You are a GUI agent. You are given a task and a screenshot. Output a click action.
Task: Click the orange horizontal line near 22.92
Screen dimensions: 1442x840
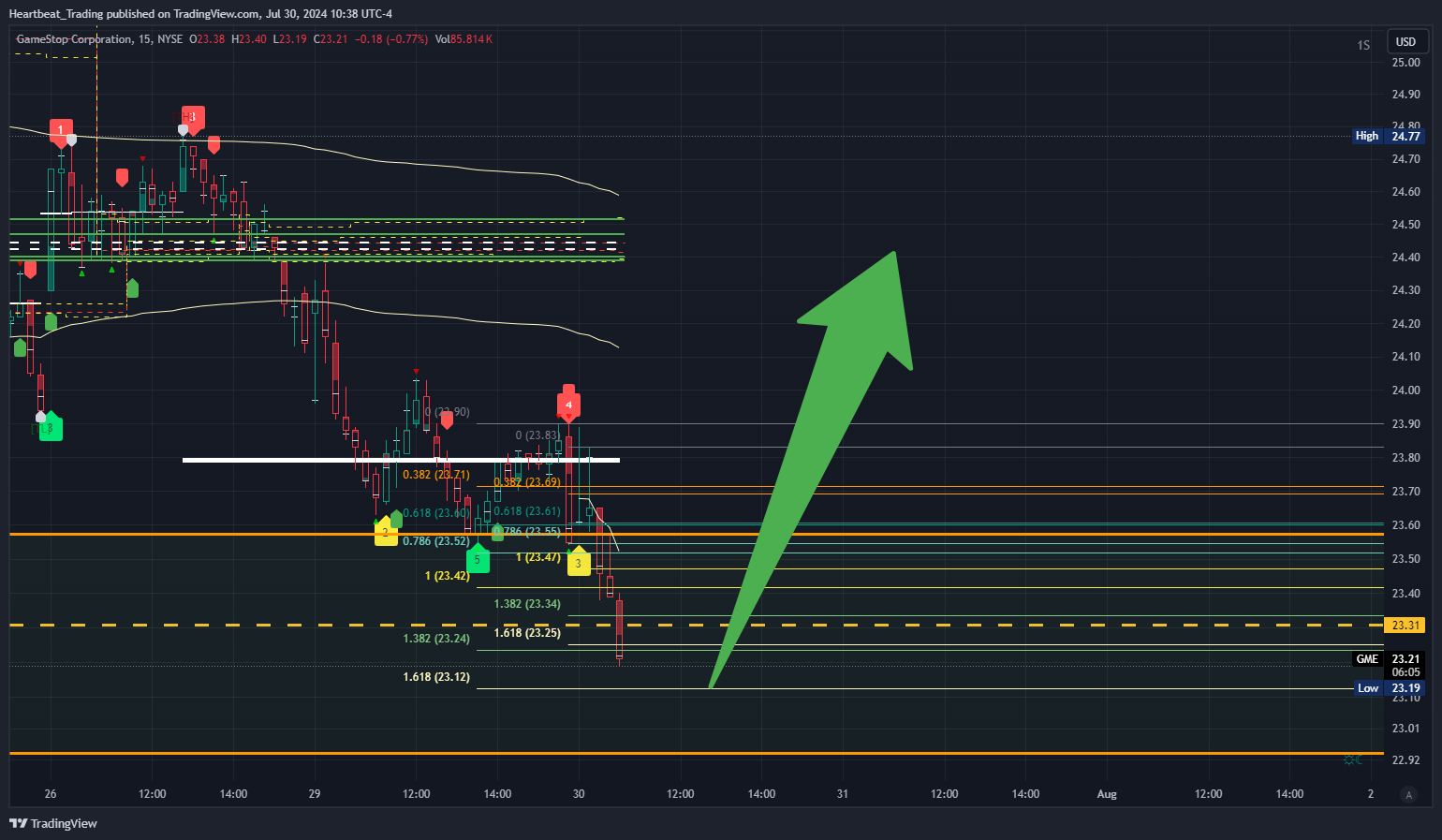tap(697, 753)
